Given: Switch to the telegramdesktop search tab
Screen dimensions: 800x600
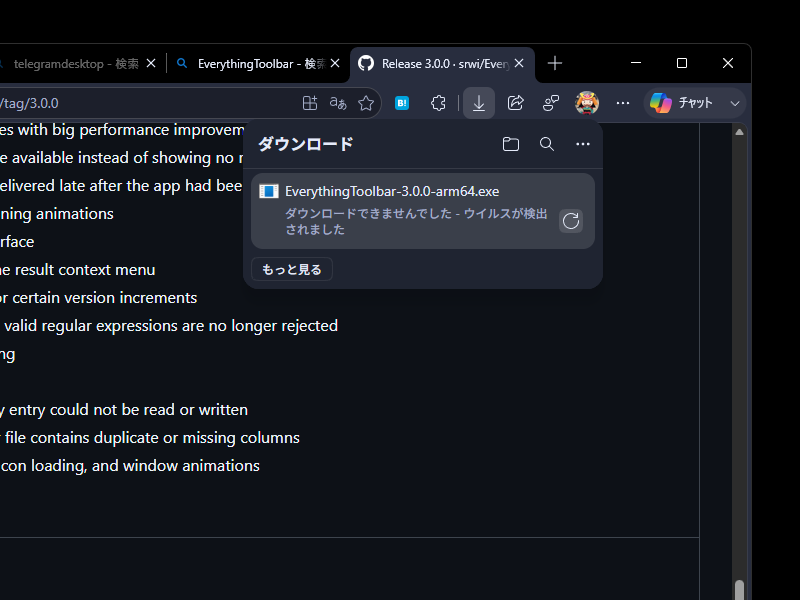Looking at the screenshot, I should [77, 64].
